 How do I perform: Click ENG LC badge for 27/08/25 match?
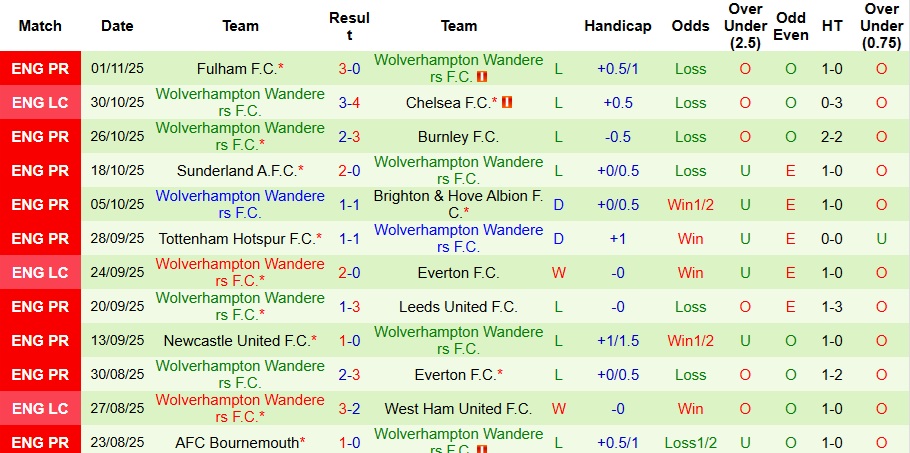(40, 409)
